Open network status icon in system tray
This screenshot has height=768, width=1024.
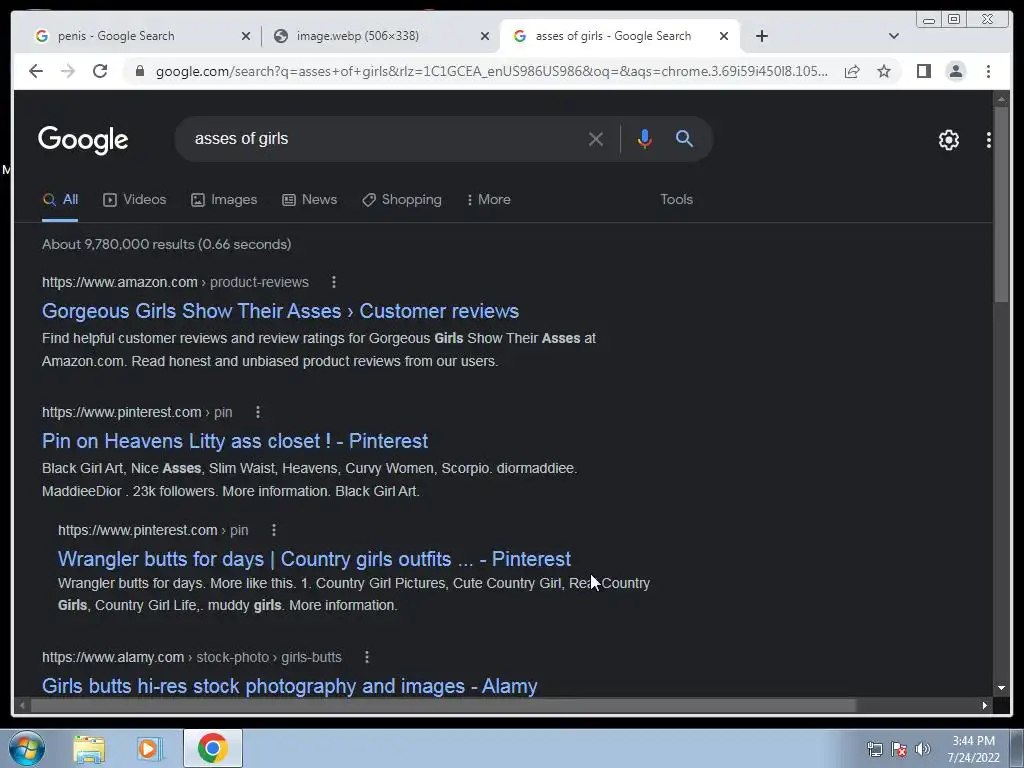point(874,749)
